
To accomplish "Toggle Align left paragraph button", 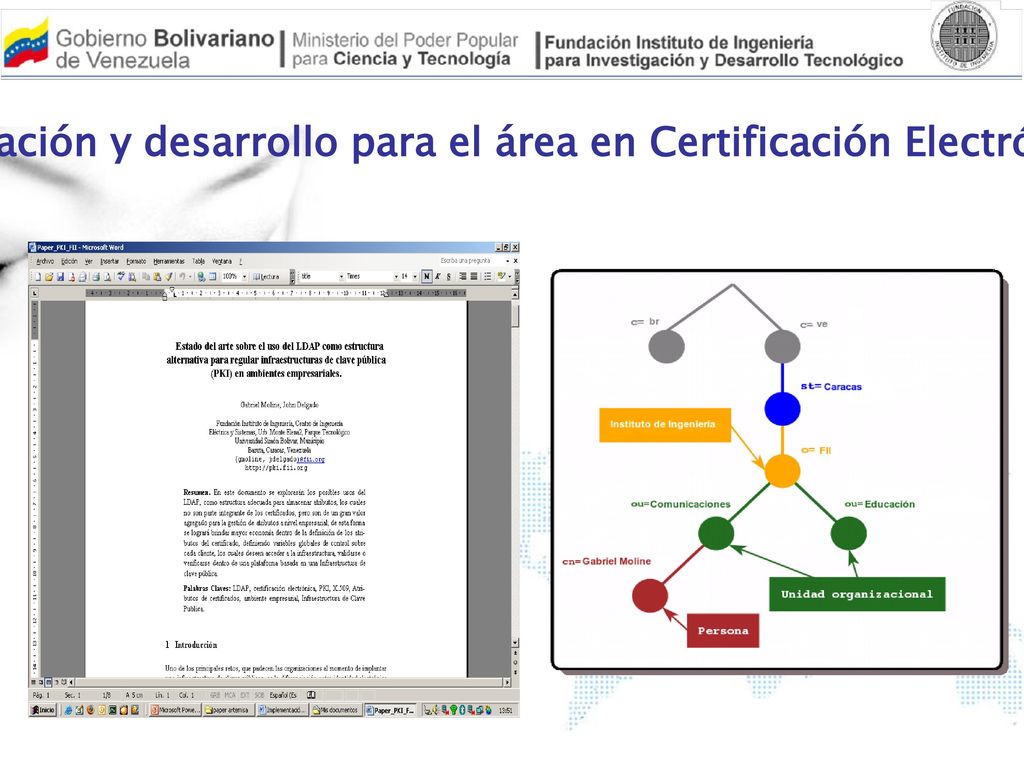I will 462,277.
